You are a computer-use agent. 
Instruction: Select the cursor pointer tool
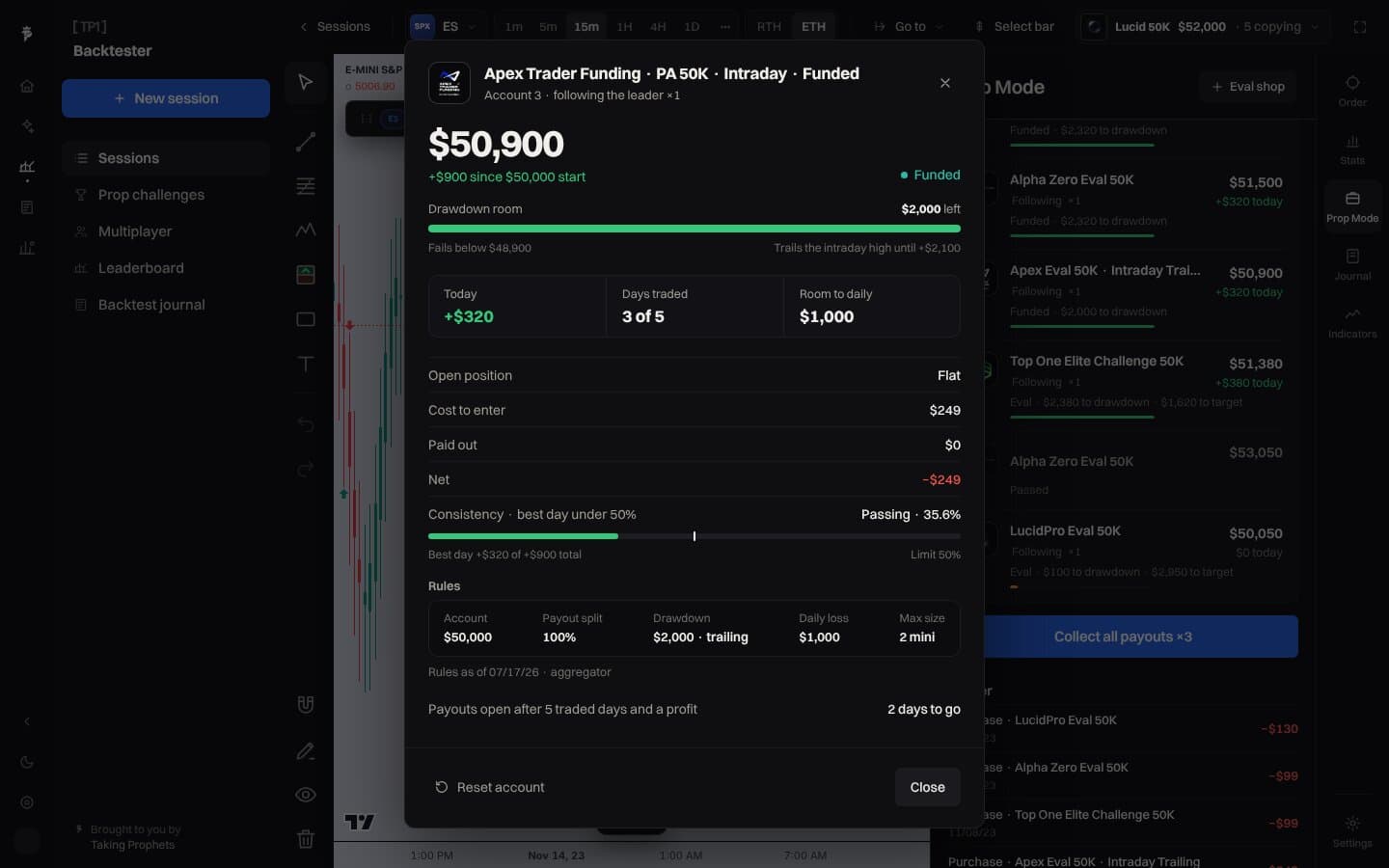(306, 83)
